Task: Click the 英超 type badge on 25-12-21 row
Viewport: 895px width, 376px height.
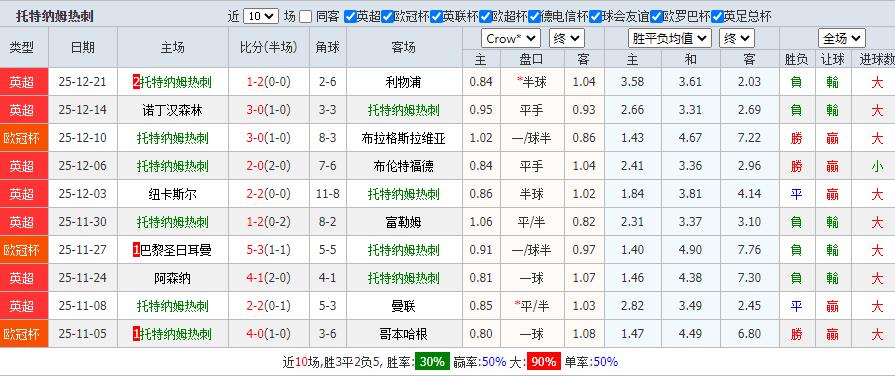Action: click(x=23, y=82)
